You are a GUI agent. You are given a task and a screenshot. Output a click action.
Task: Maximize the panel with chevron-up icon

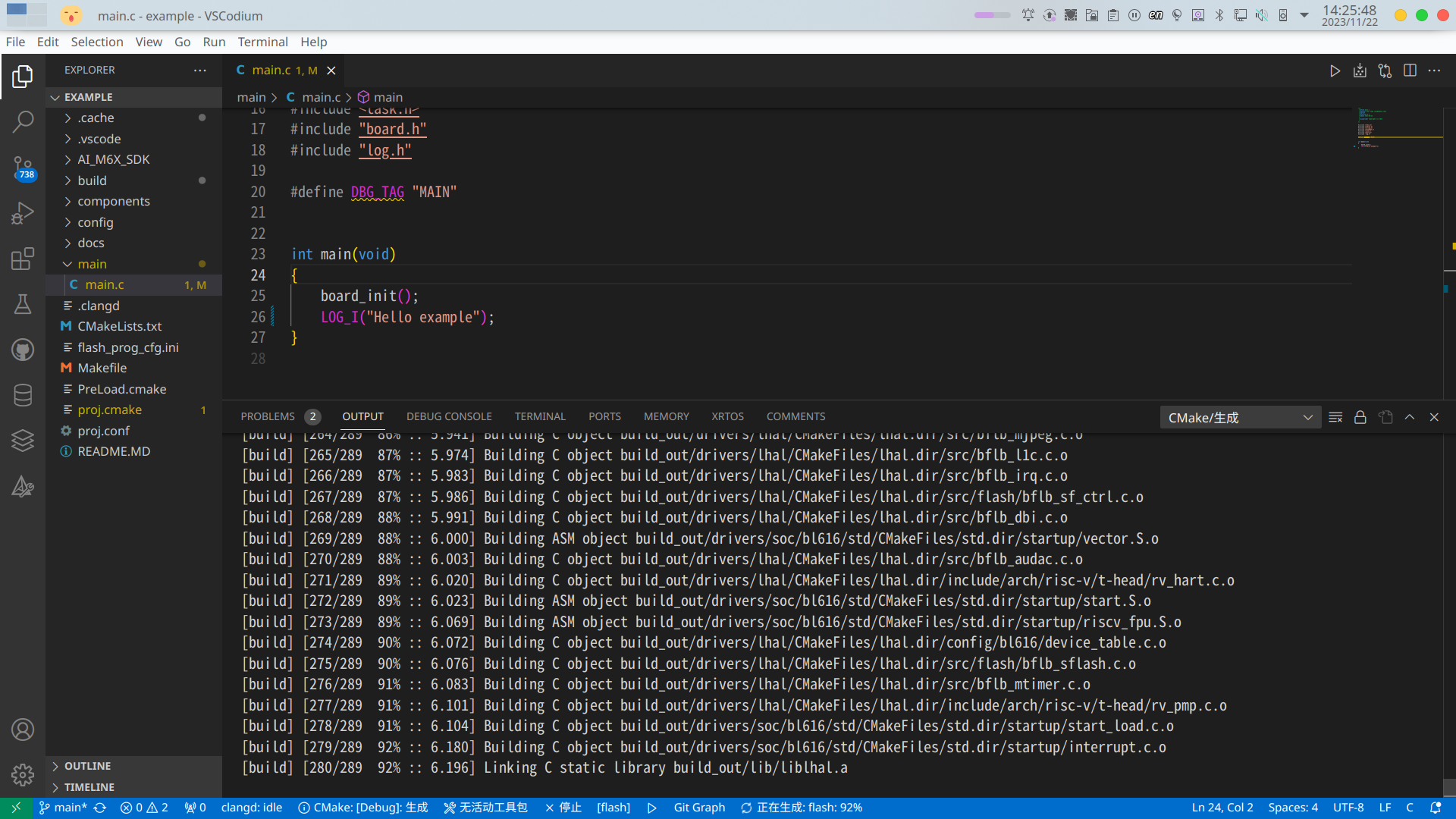point(1410,417)
